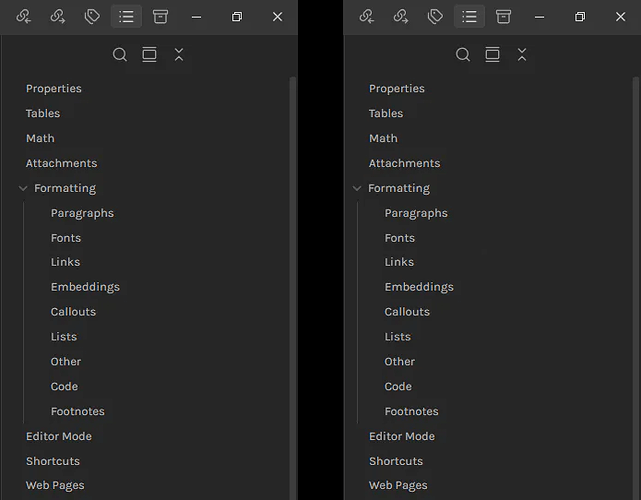Click the rectangle view icon in left panel outline

149,55
